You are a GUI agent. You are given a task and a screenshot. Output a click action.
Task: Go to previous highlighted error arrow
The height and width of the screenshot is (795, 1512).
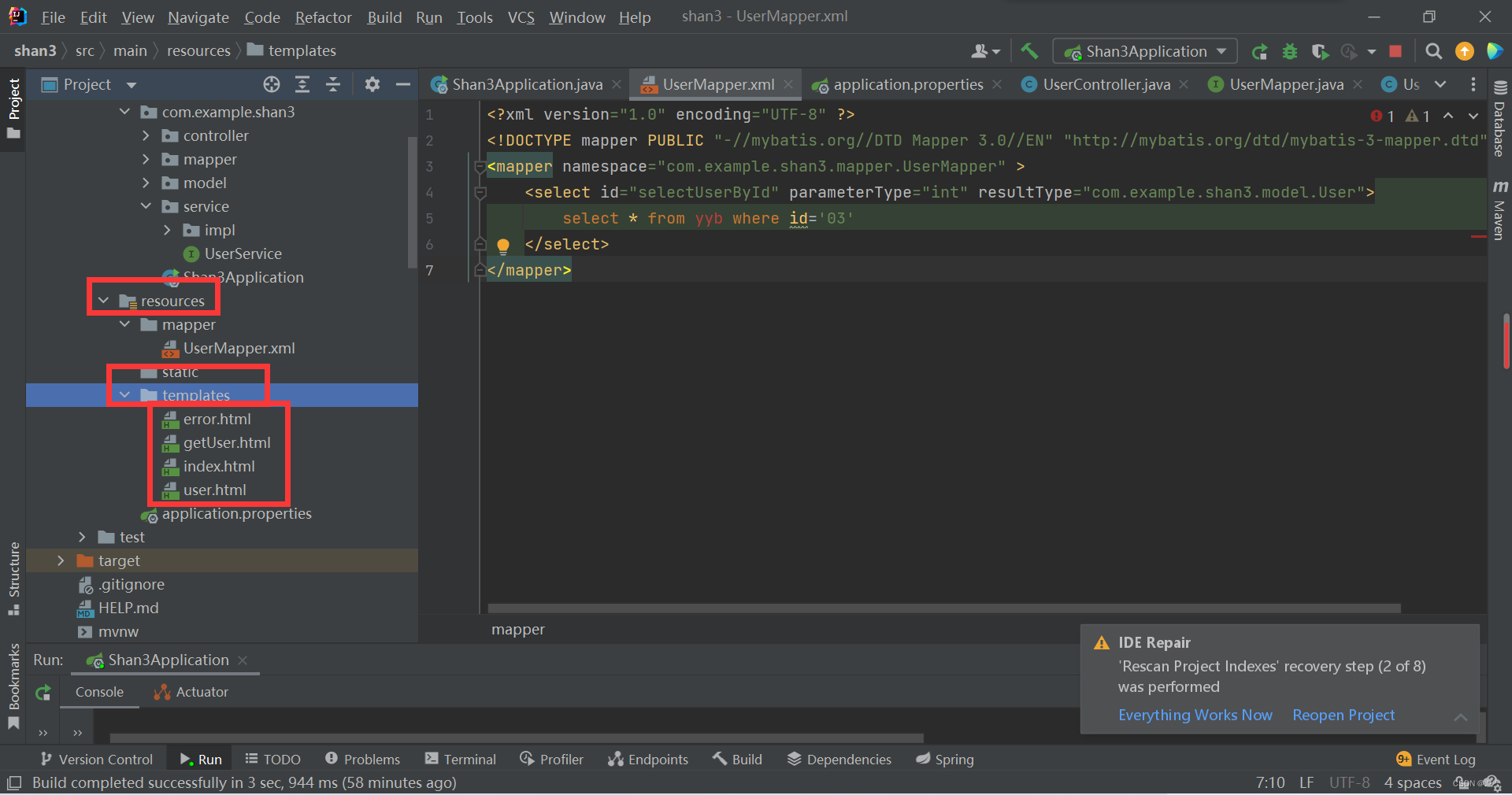coord(1448,116)
